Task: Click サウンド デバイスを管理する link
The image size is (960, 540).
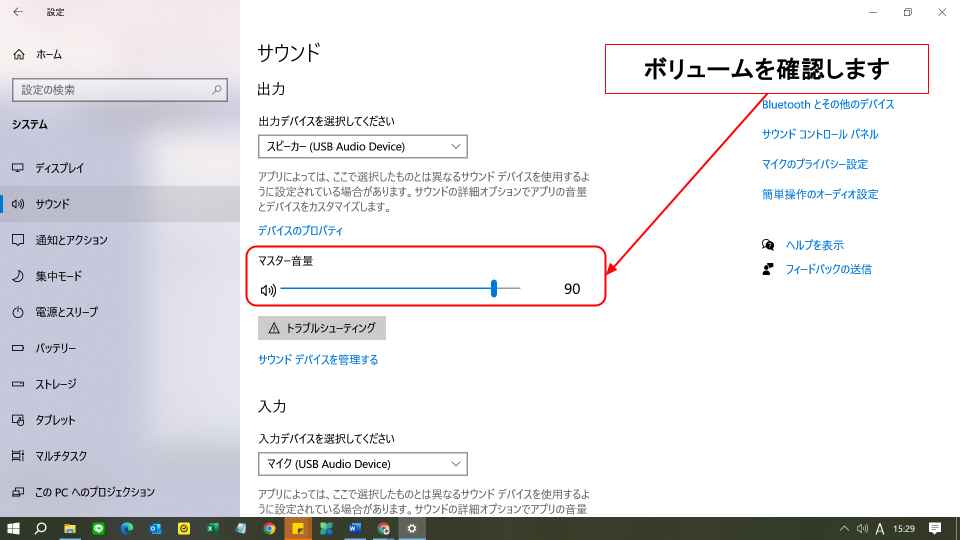Action: pos(318,360)
